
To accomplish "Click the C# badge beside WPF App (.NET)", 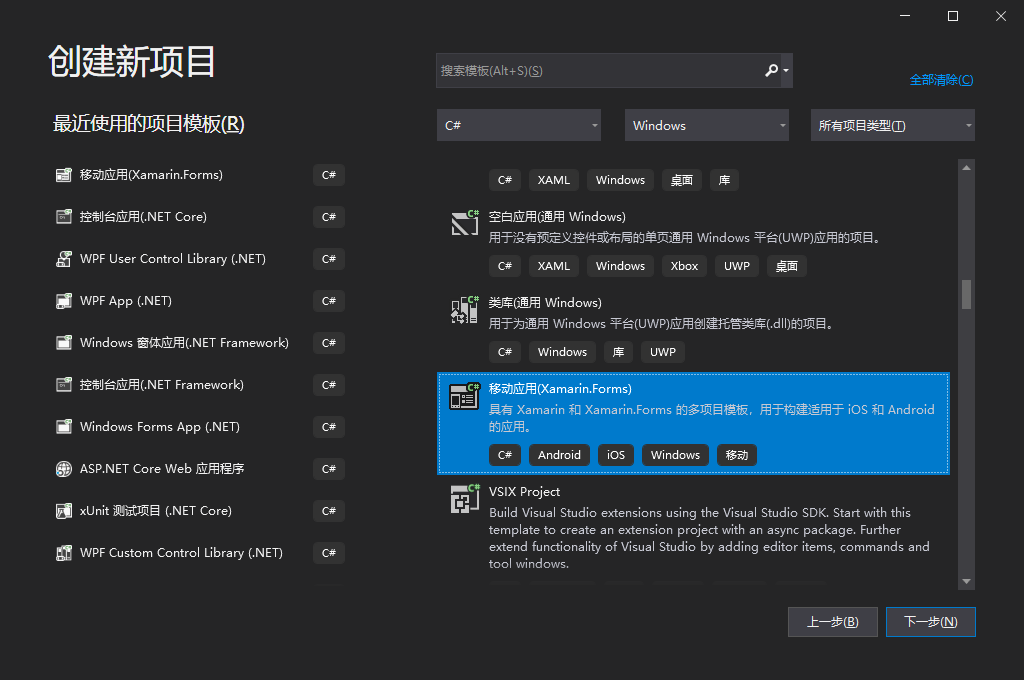I will click(328, 301).
